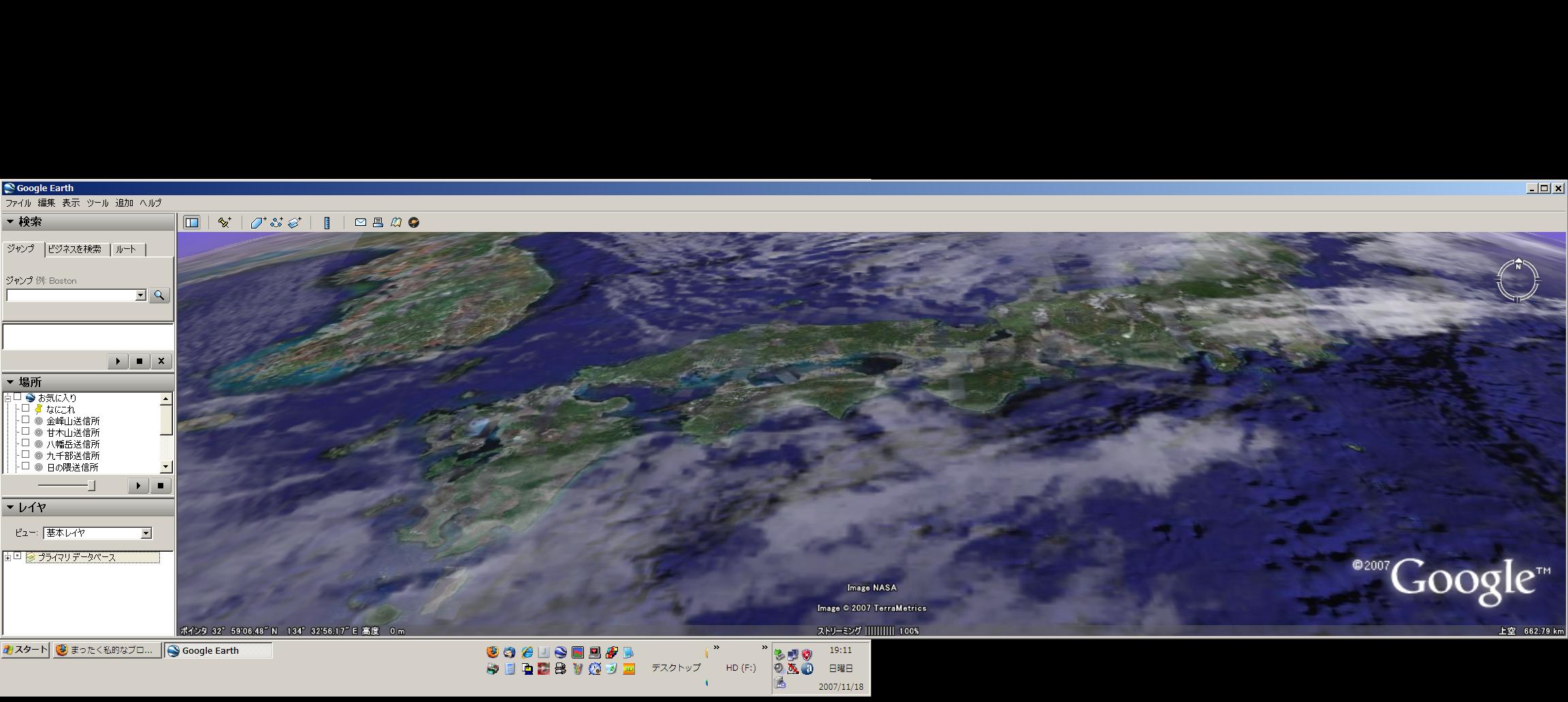Toggle the プライマリ データベース layer checkbox

pos(18,556)
